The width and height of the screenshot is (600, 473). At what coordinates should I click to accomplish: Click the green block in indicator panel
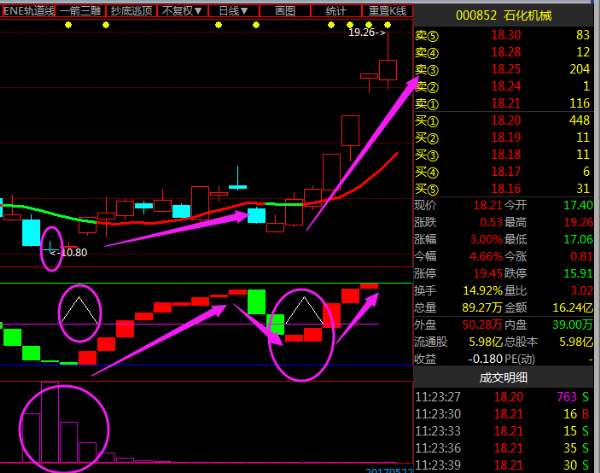coord(257,302)
